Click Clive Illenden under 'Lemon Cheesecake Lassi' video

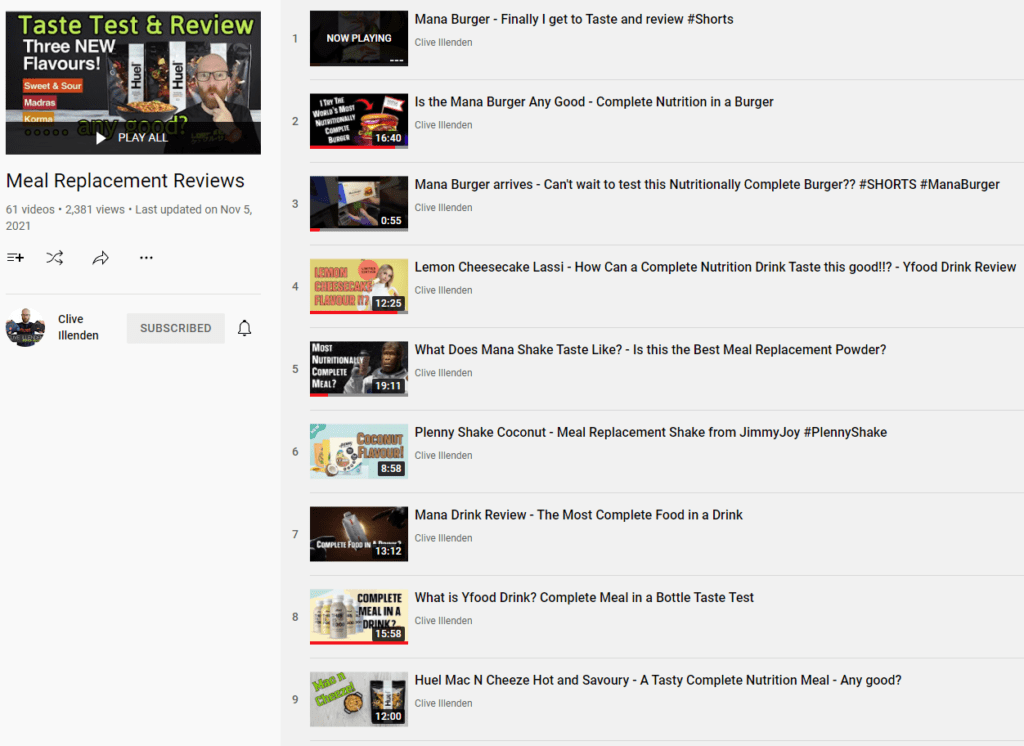443,290
